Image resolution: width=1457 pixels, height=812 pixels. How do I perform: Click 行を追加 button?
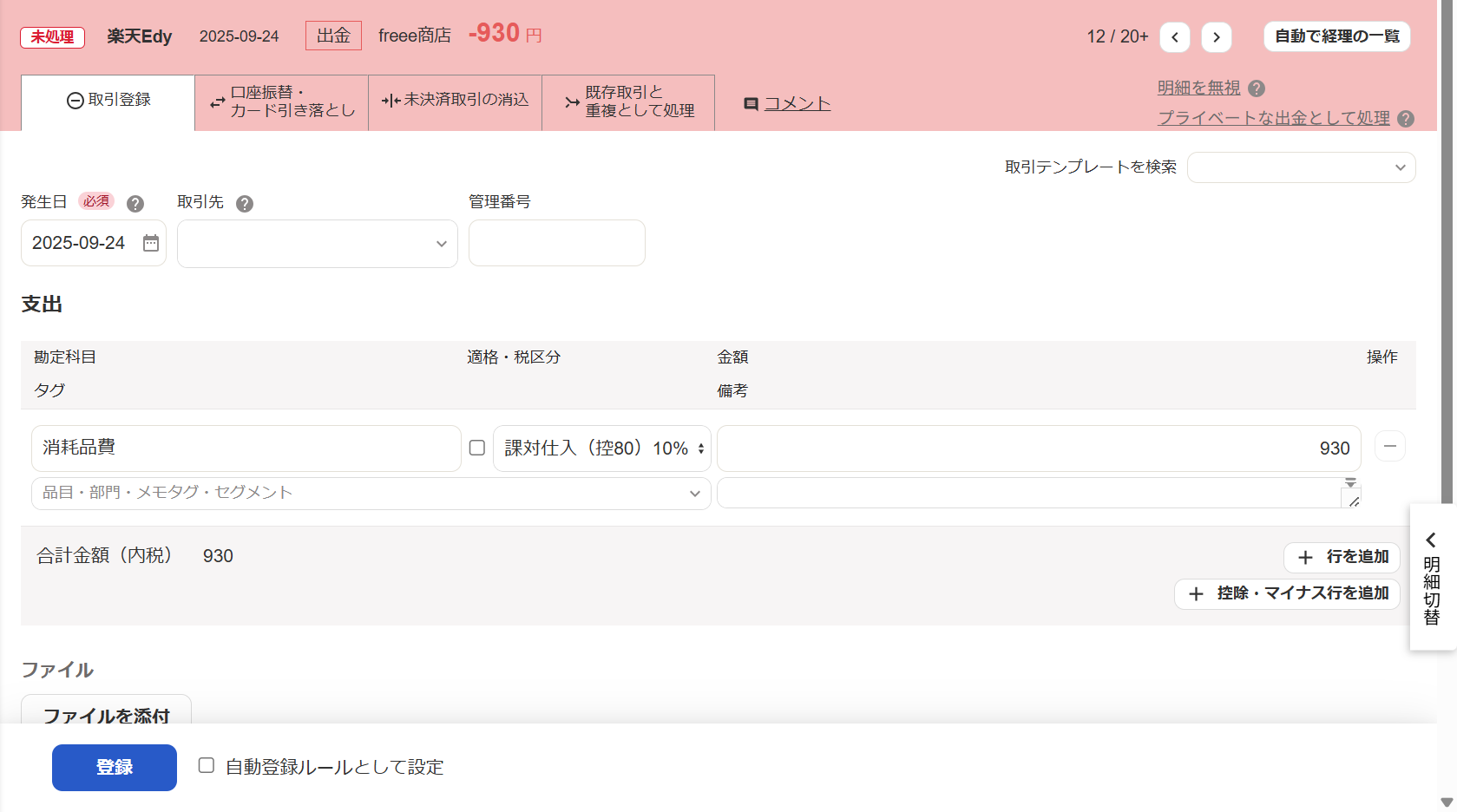[x=1342, y=557]
